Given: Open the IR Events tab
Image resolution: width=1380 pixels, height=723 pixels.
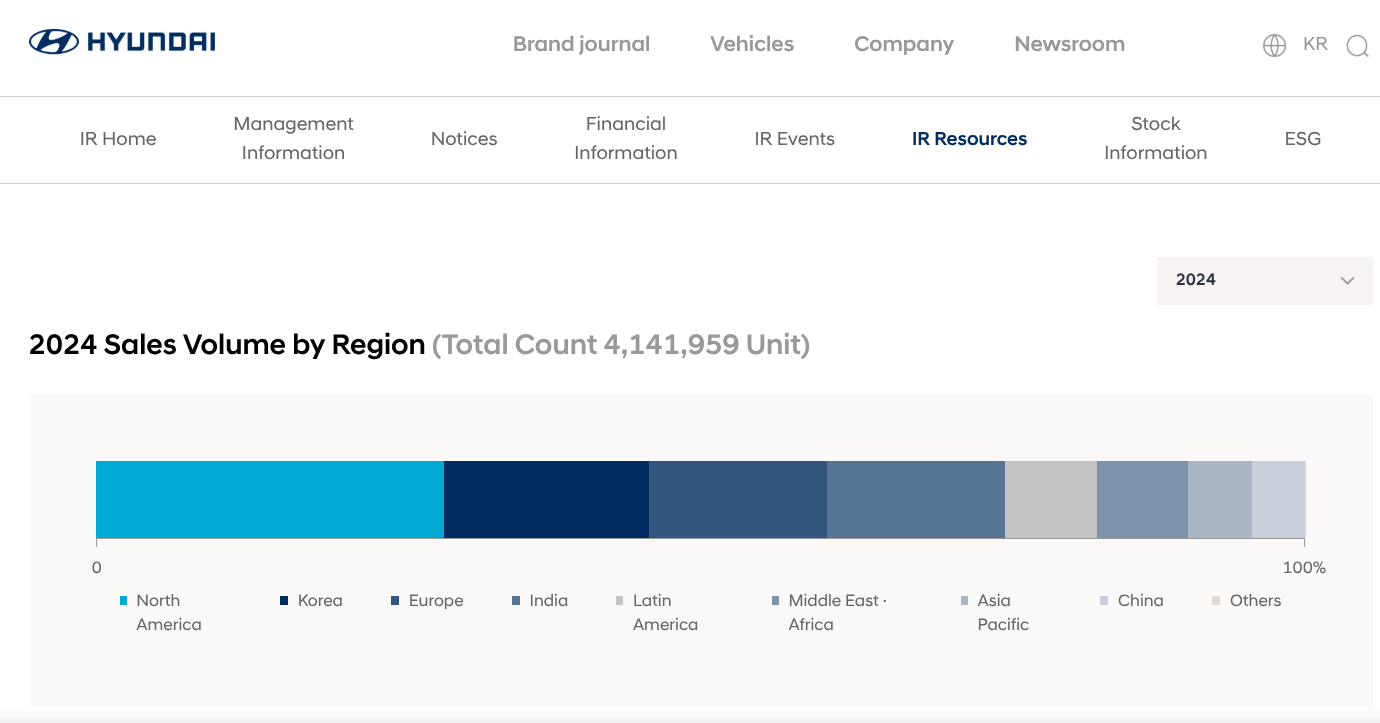Looking at the screenshot, I should [795, 139].
